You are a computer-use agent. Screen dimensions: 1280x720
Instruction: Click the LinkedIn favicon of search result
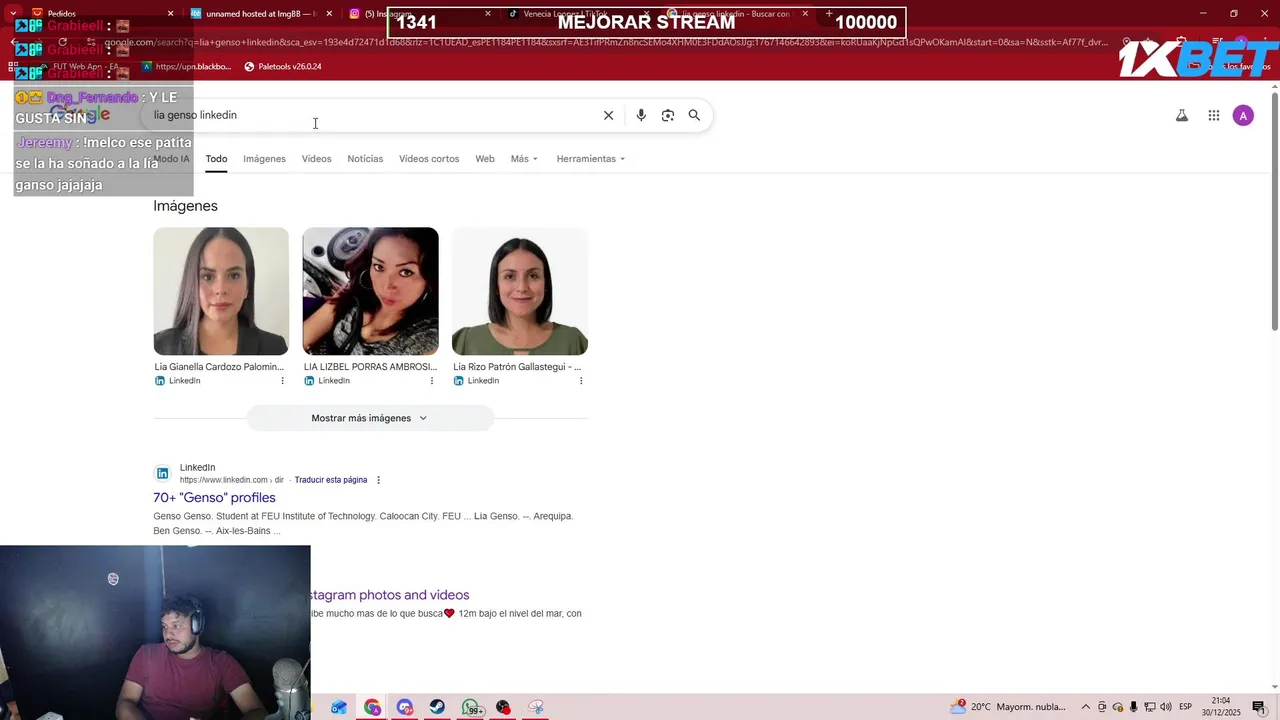tap(162, 473)
